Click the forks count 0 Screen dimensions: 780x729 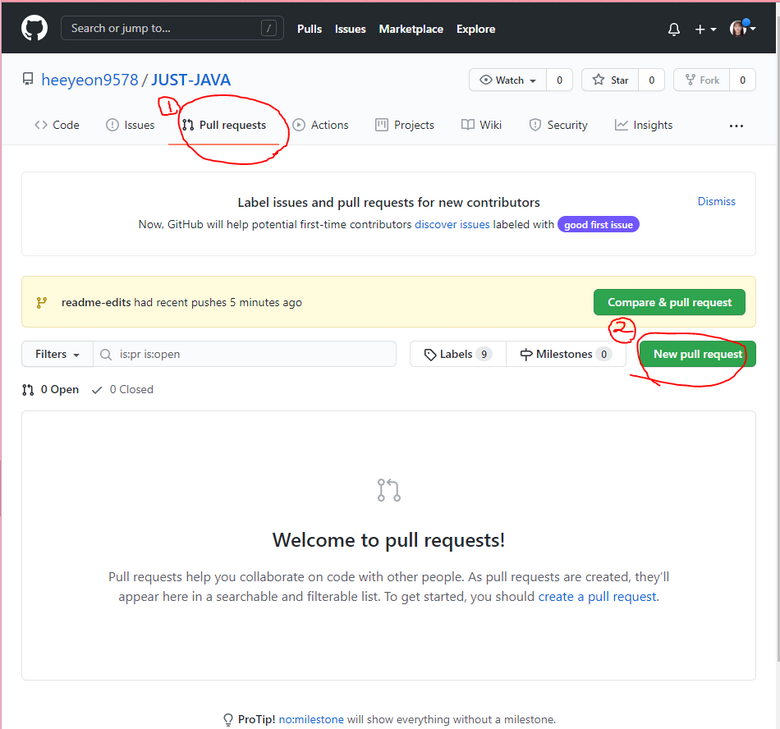[x=742, y=80]
